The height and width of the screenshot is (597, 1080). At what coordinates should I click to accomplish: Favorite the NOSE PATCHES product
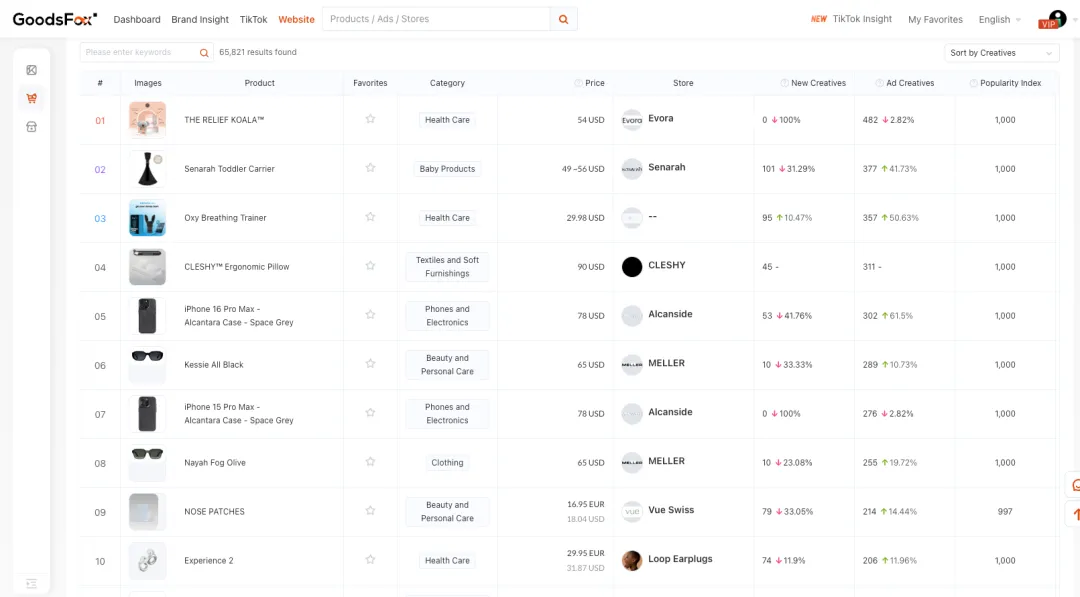point(371,510)
